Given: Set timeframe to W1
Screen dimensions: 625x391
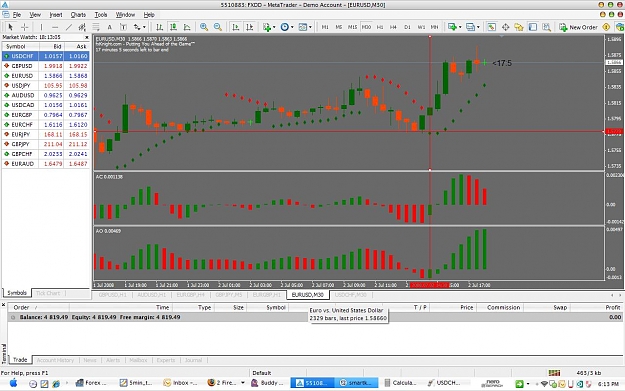Looking at the screenshot, I should 421,27.
